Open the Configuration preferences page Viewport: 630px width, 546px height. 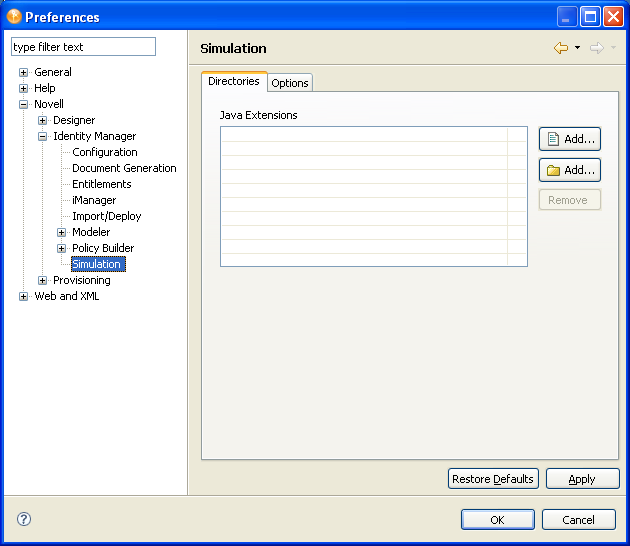click(x=105, y=152)
